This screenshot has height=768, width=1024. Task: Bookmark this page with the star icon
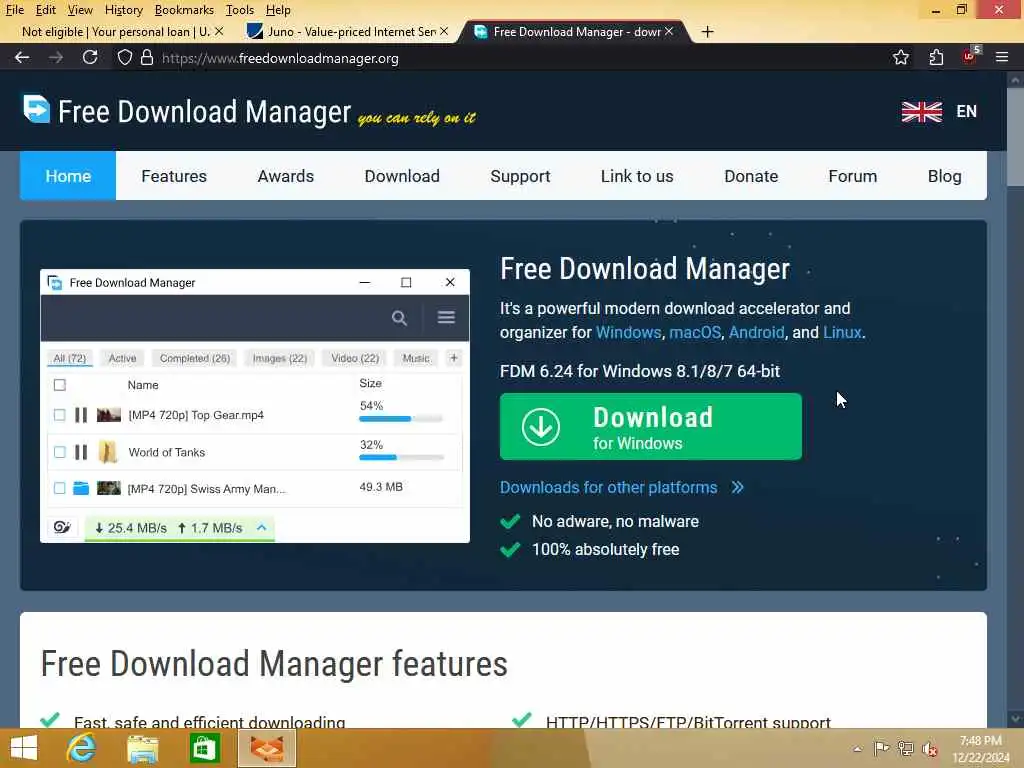pos(901,57)
